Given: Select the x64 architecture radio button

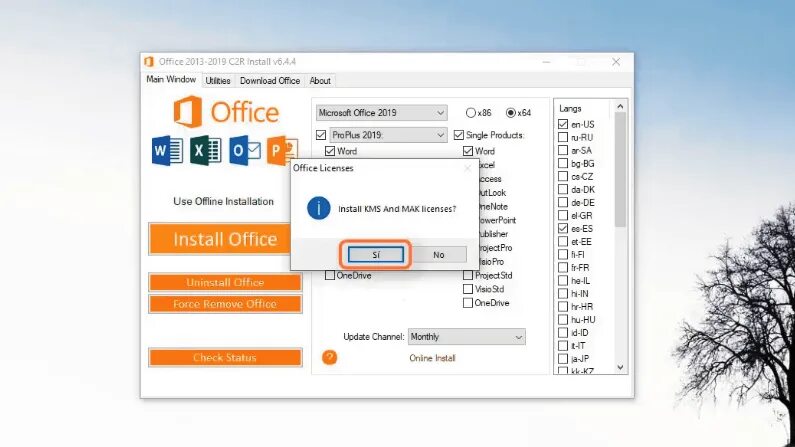Looking at the screenshot, I should tap(511, 113).
